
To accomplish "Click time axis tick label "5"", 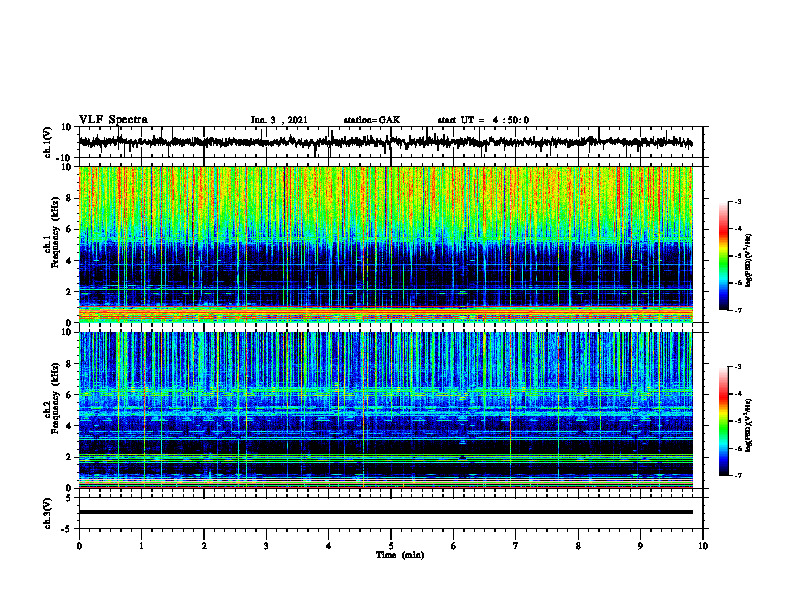I will coord(391,546).
